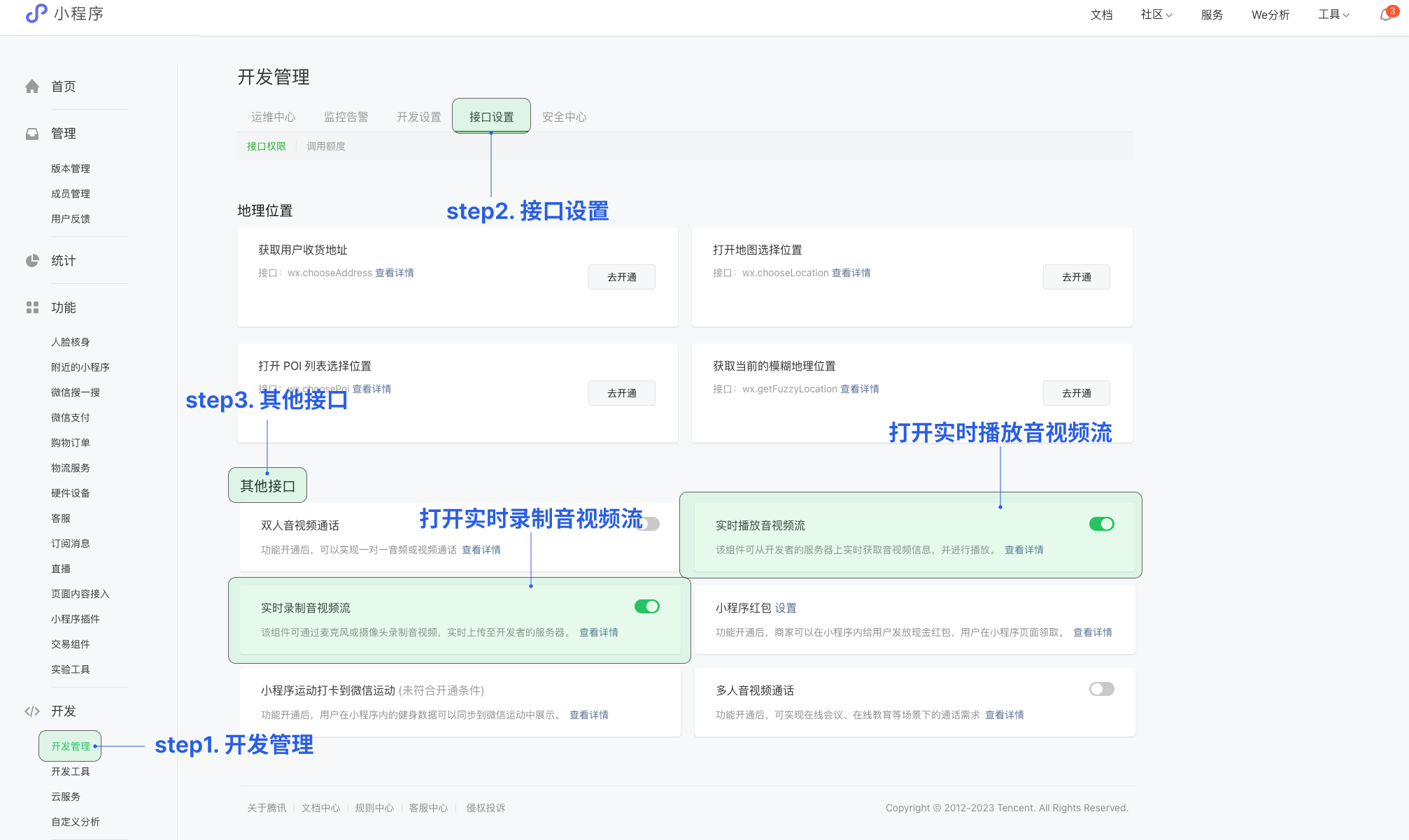Click the 设置 link beside 小程序红包
Viewport: 1409px width, 840px height.
[x=786, y=608]
